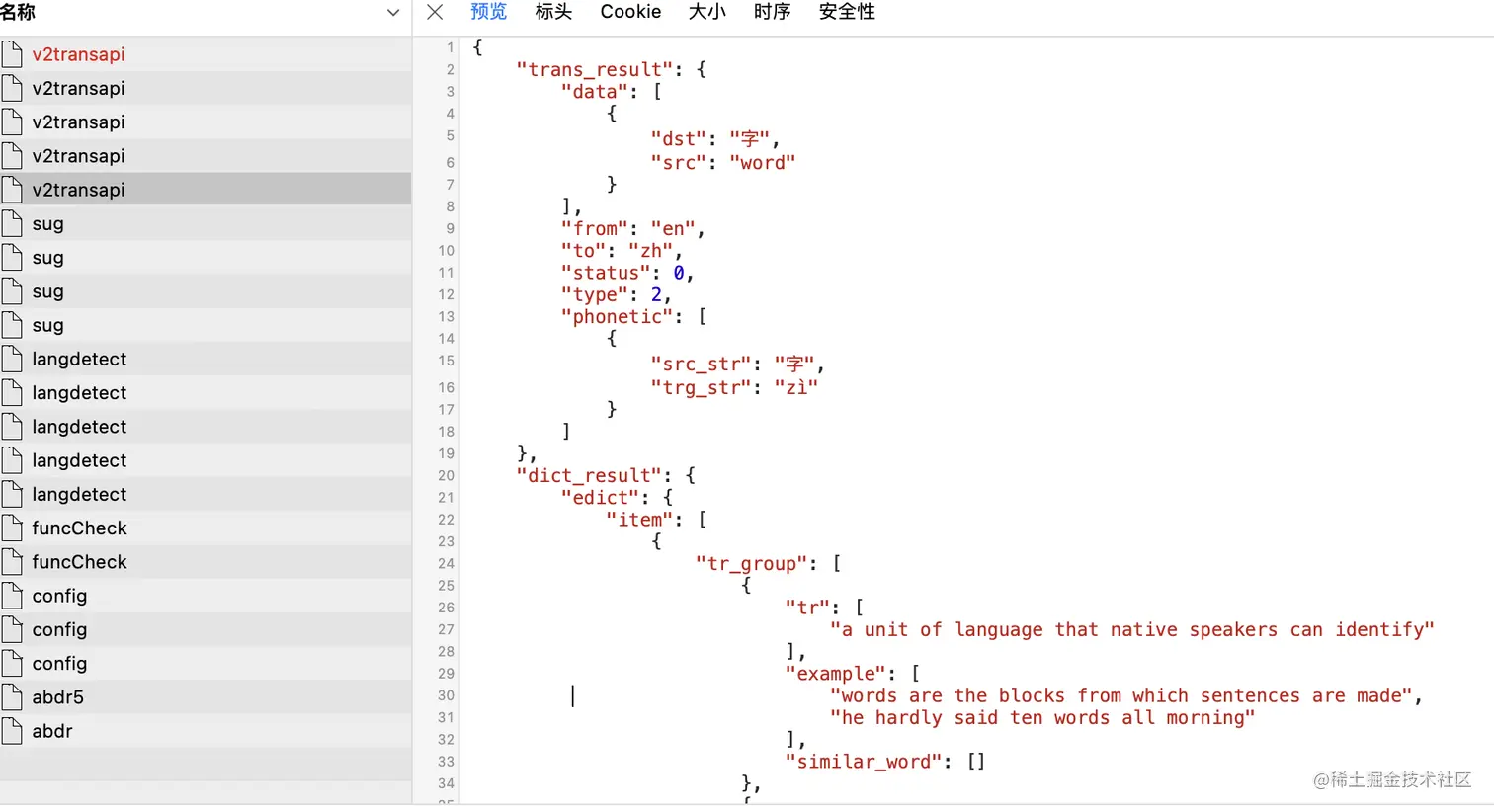Image resolution: width=1494 pixels, height=812 pixels.
Task: Click the document icon beside the config request
Action: click(x=13, y=596)
